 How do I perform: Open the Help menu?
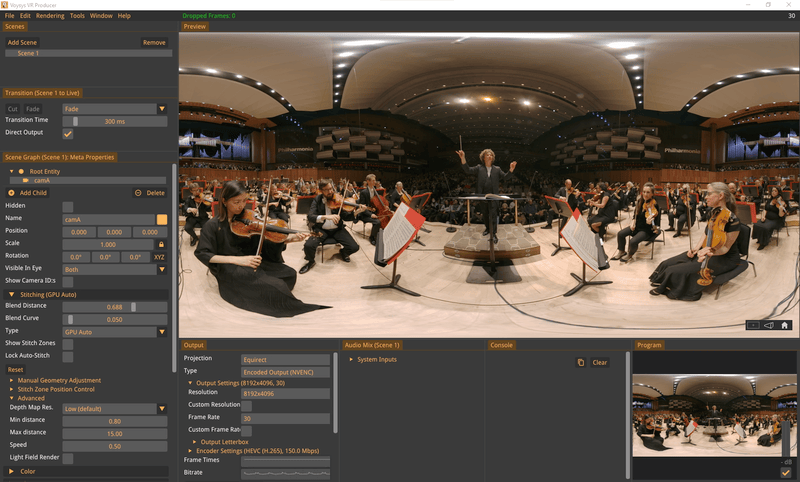(124, 16)
